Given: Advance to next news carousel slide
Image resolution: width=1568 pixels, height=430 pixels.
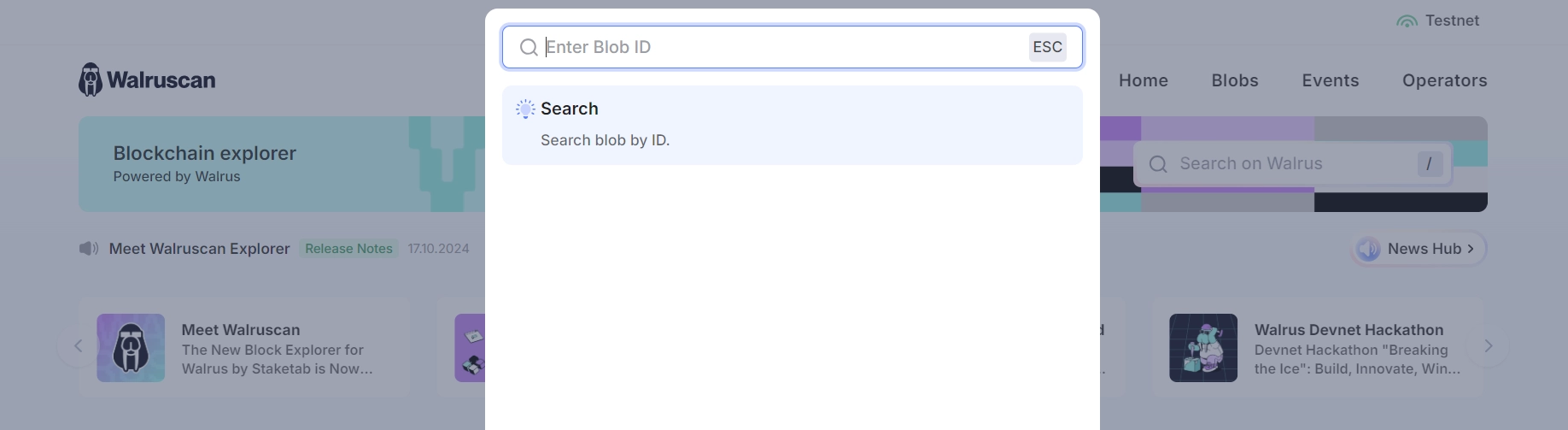Looking at the screenshot, I should pyautogui.click(x=1489, y=345).
